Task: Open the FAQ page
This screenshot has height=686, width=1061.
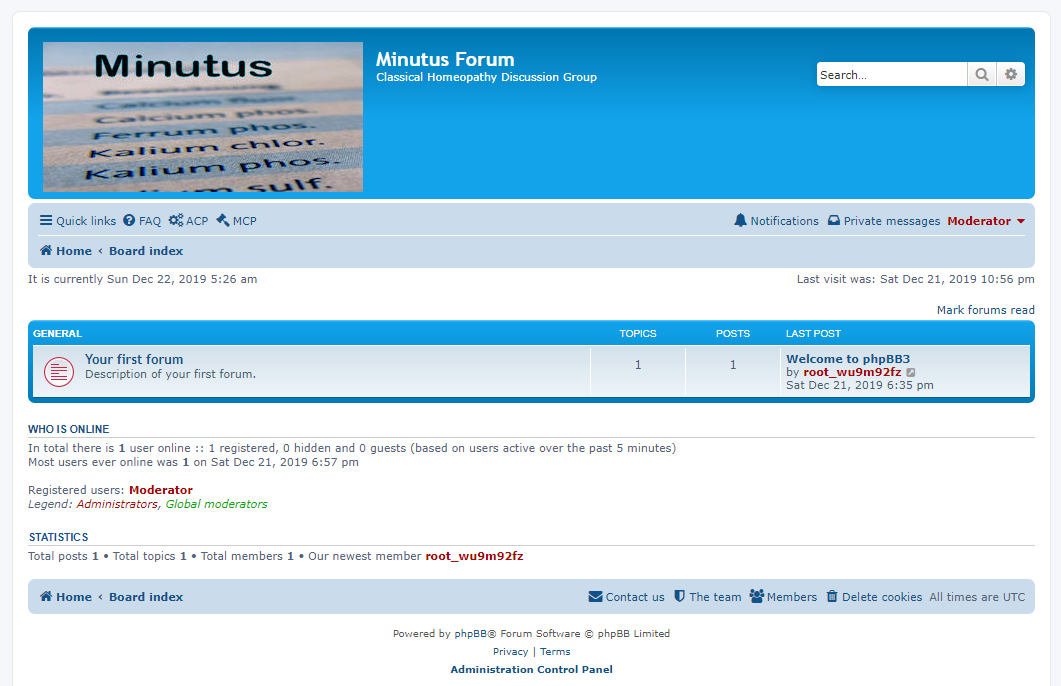Action: coord(142,221)
